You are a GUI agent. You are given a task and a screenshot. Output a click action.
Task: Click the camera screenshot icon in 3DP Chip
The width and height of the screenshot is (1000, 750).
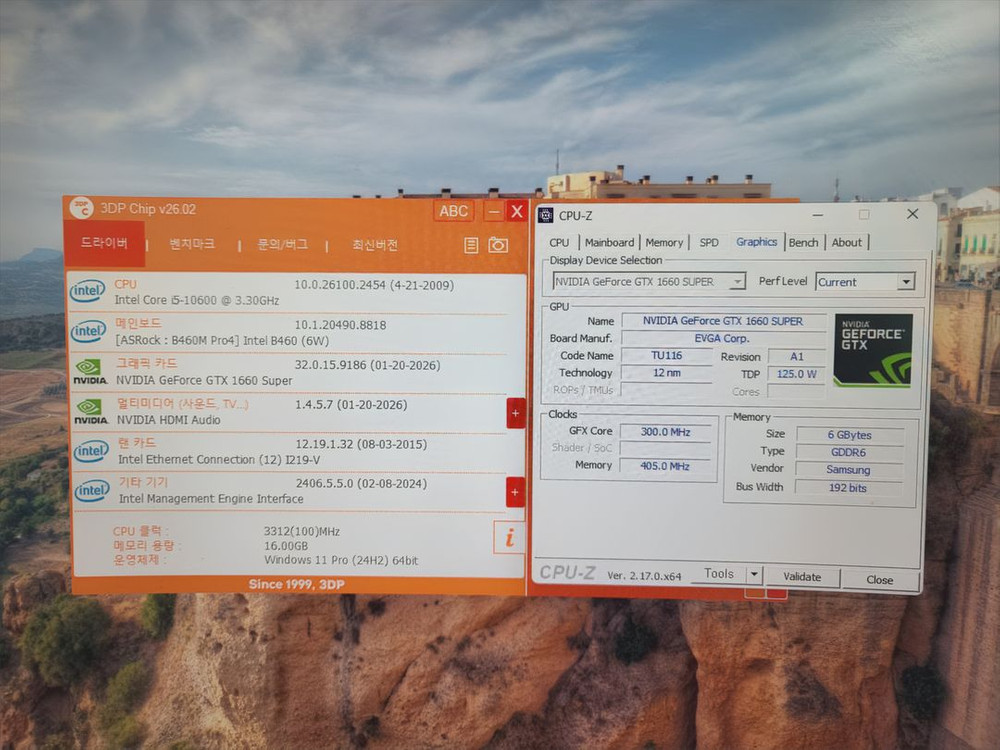click(498, 245)
